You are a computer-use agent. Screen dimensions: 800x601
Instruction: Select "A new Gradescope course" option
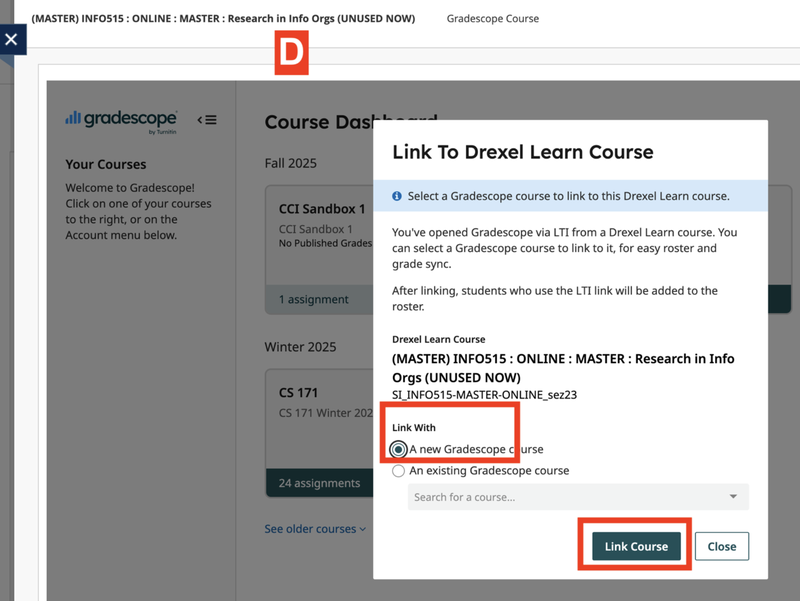pyautogui.click(x=399, y=449)
